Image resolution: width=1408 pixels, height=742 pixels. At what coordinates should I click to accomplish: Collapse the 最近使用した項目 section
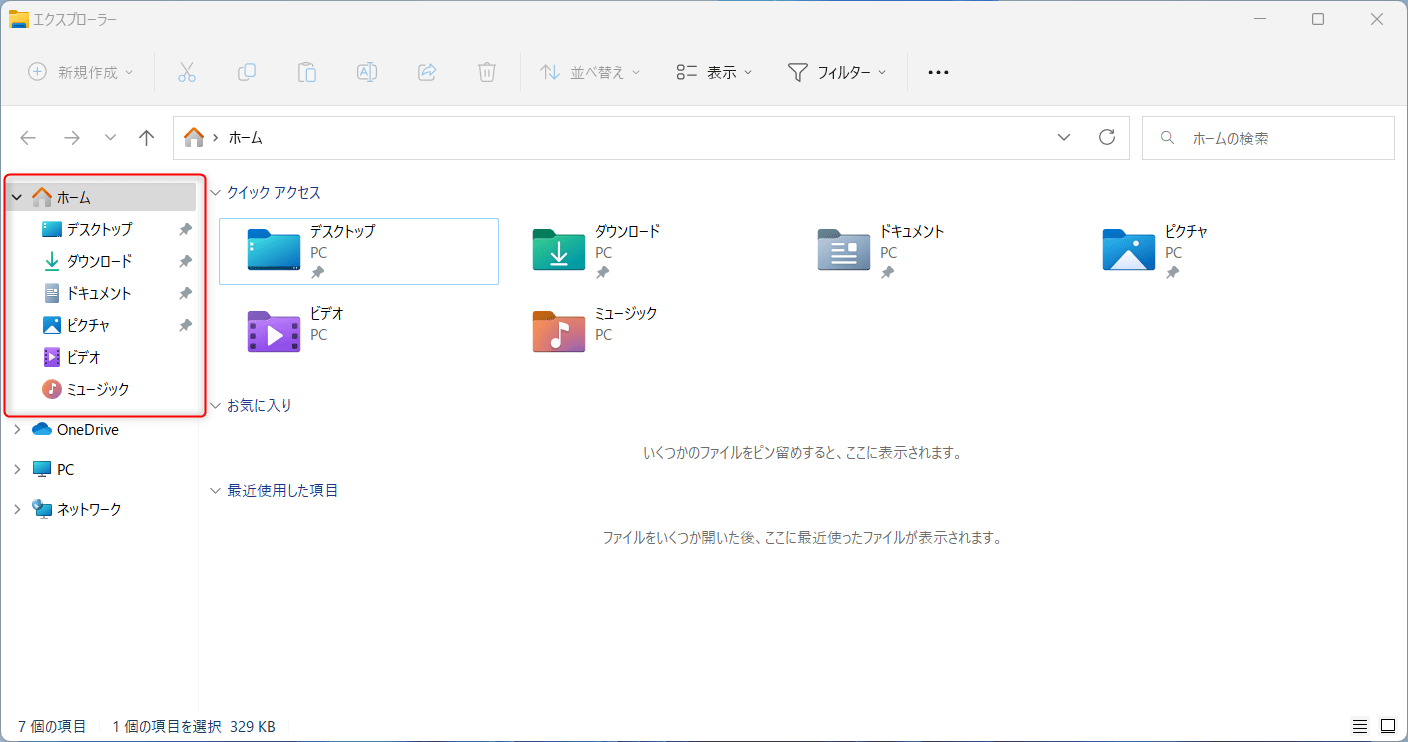[x=215, y=491]
